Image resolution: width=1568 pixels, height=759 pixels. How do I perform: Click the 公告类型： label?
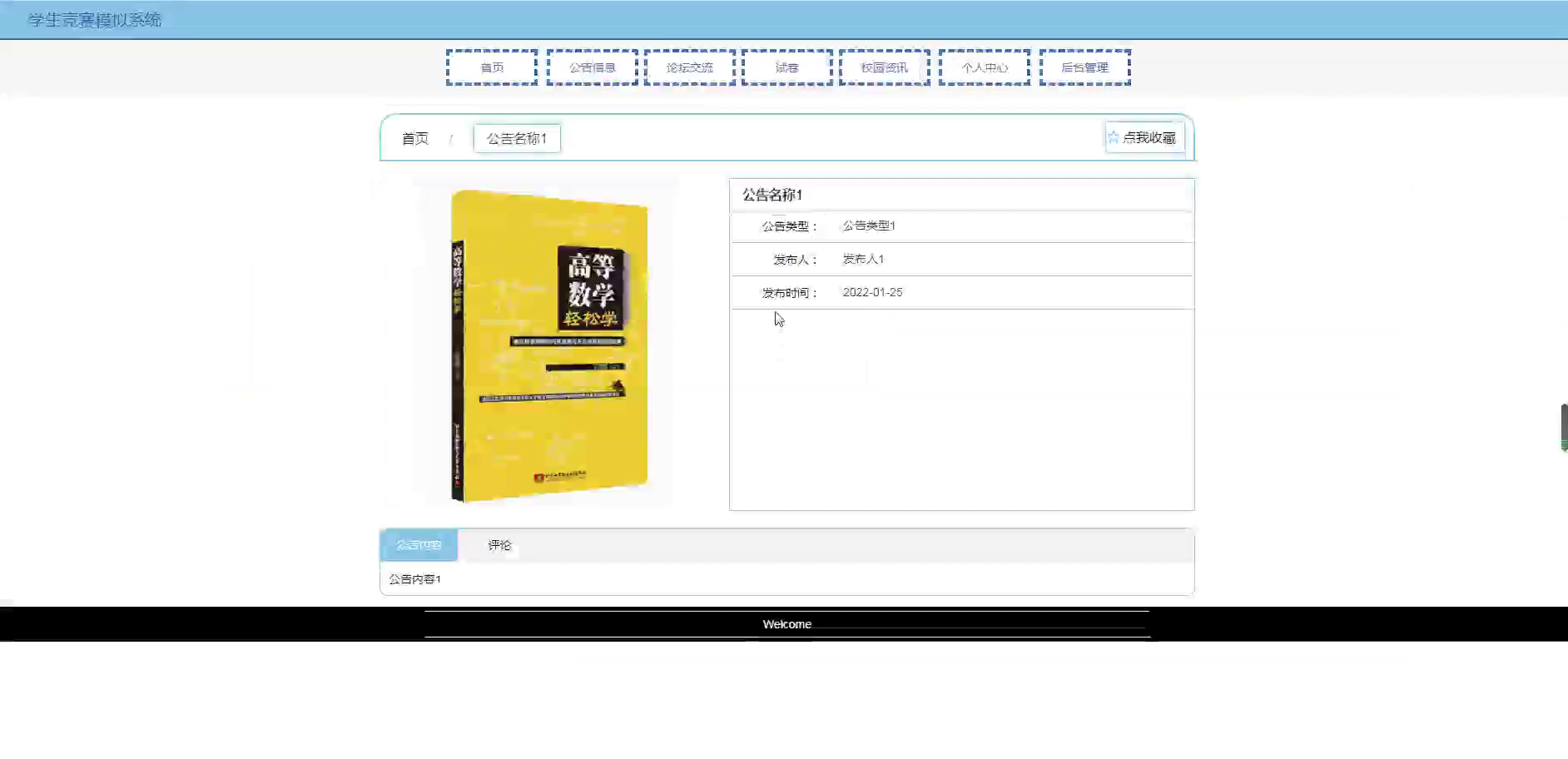pyautogui.click(x=790, y=226)
